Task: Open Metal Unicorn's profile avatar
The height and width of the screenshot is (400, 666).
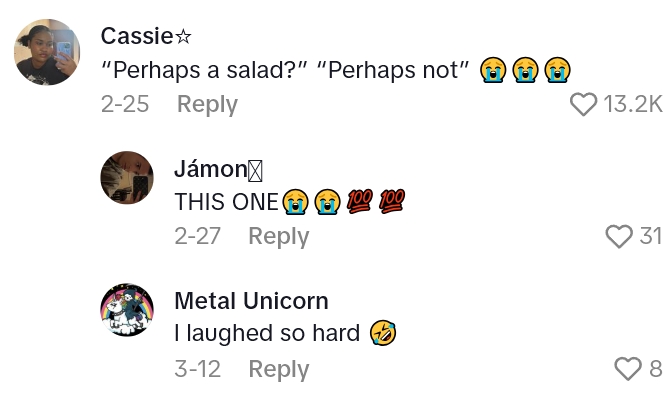Action: tap(127, 310)
